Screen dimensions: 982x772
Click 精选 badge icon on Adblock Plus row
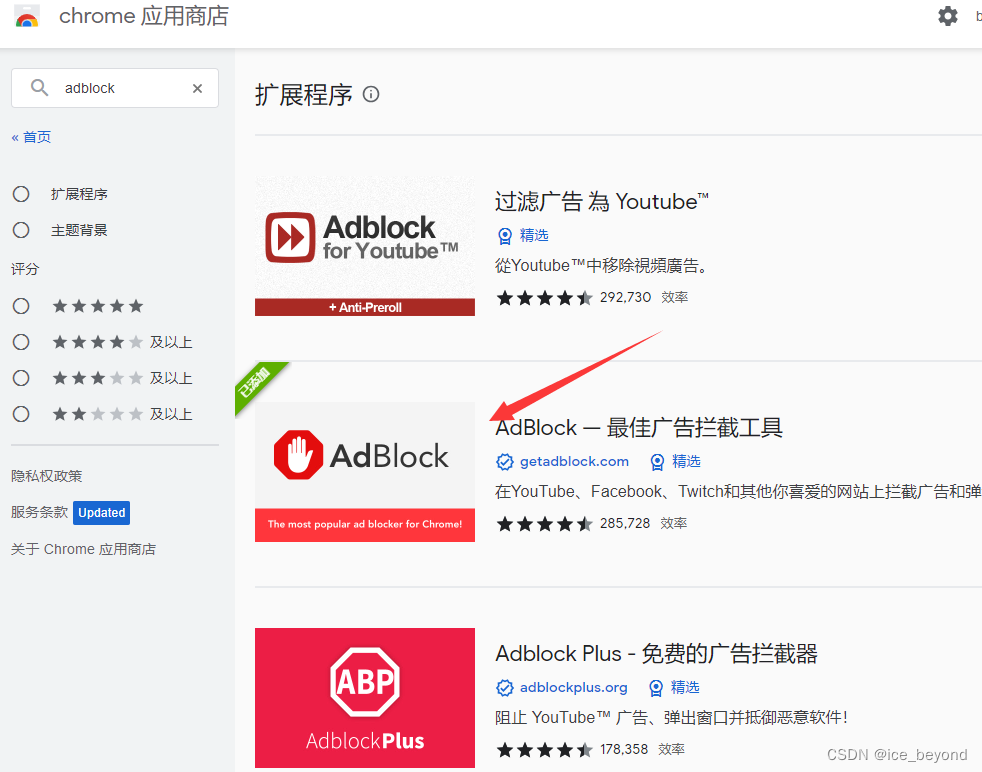[x=656, y=688]
